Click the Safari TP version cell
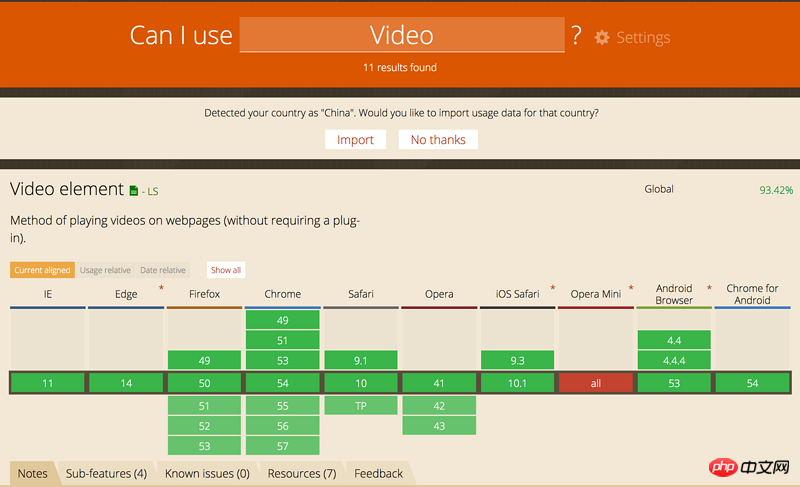The width and height of the screenshot is (800, 487). (x=361, y=406)
